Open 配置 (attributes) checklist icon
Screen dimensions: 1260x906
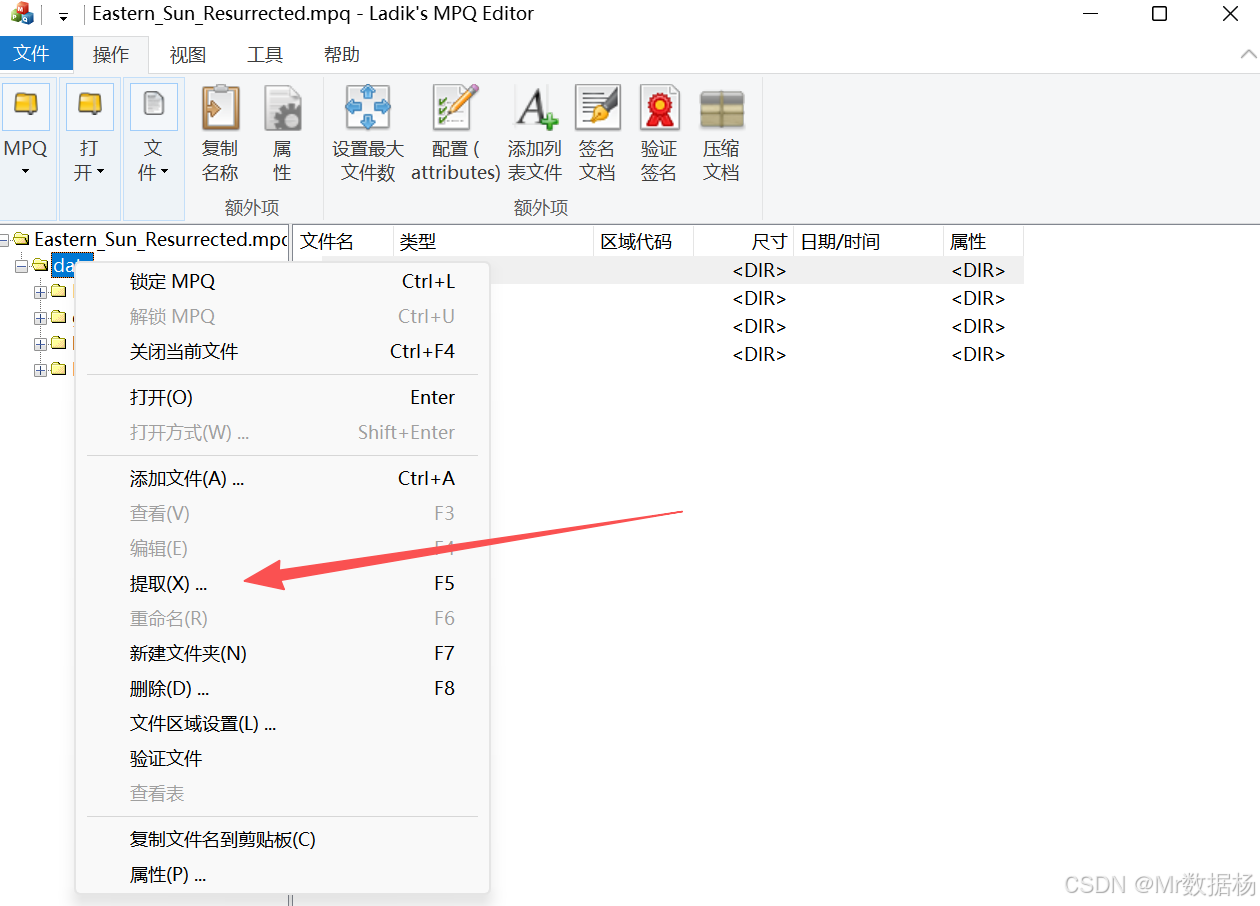click(456, 107)
